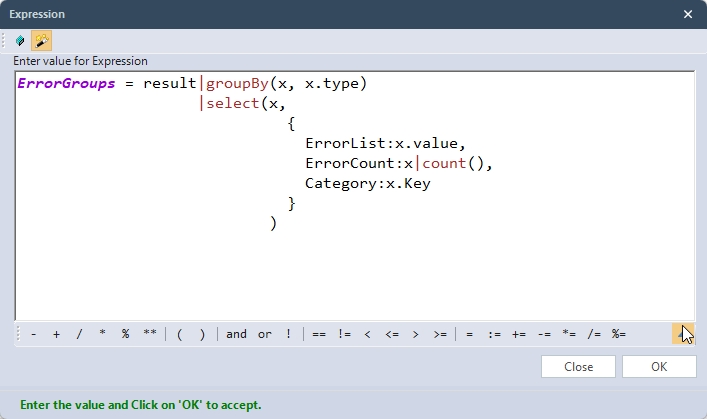
Task: Collapse the operator bar with arrow button
Action: click(x=683, y=334)
